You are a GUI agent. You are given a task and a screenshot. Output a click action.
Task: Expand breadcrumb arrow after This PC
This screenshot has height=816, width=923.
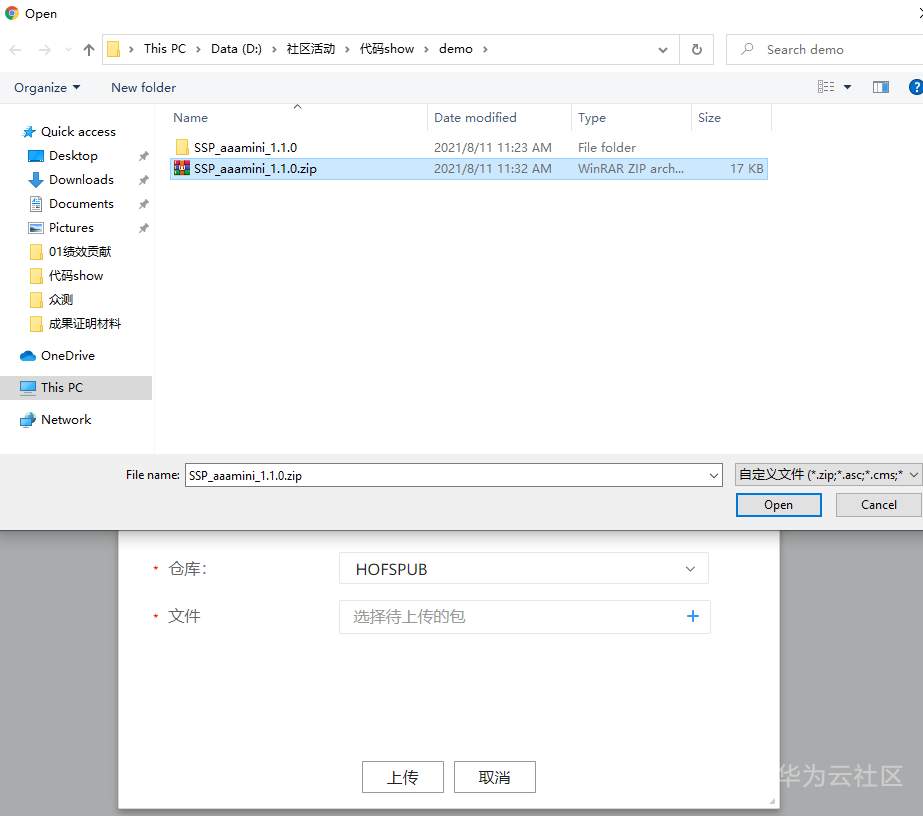[x=198, y=49]
